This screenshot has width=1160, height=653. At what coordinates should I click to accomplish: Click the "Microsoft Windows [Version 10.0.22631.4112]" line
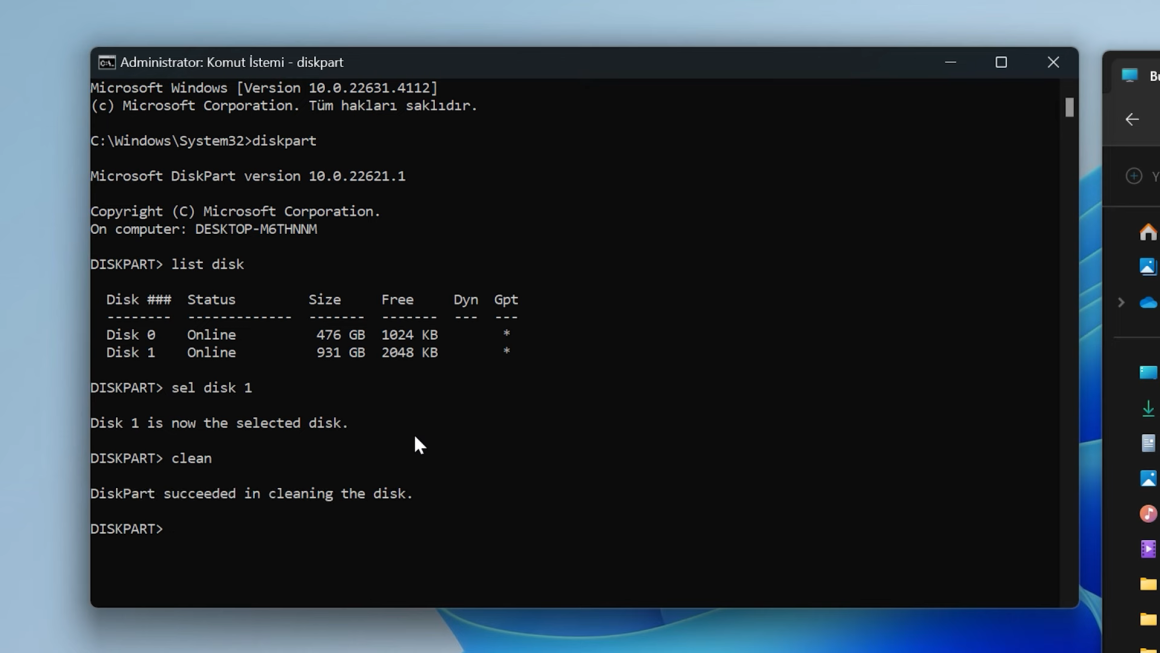(264, 88)
